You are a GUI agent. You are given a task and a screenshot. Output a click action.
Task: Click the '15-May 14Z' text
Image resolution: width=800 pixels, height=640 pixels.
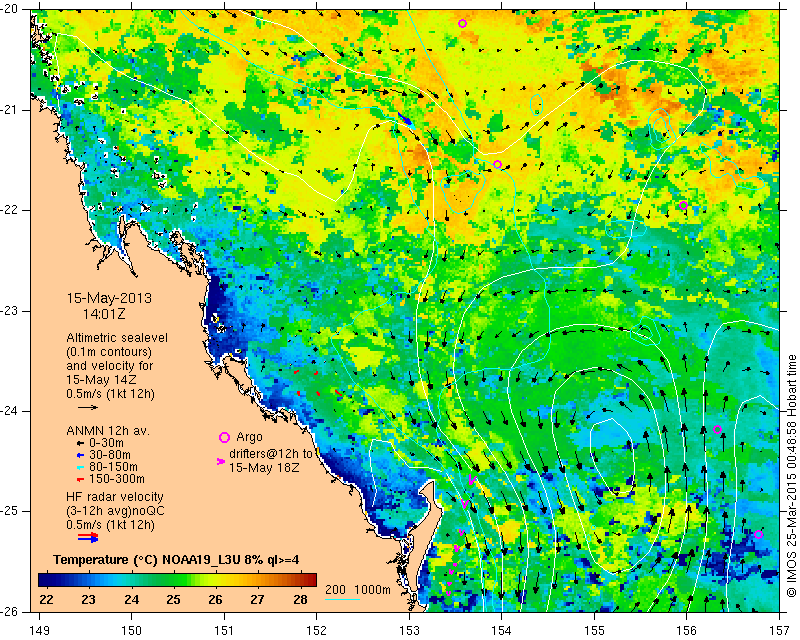pos(100,380)
